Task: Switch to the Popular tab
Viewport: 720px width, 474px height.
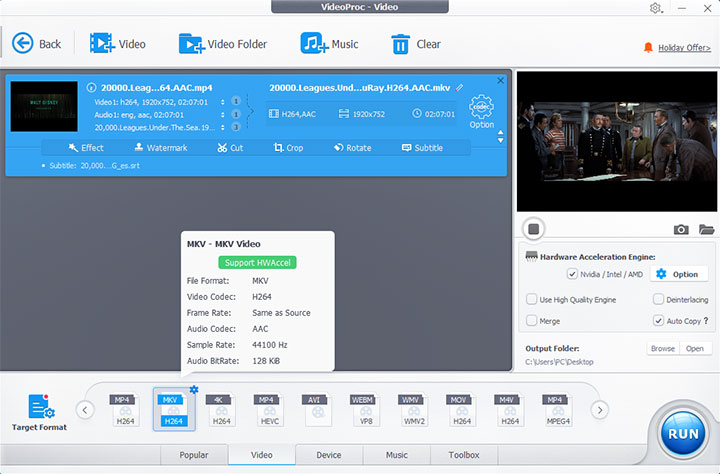Action: (194, 455)
